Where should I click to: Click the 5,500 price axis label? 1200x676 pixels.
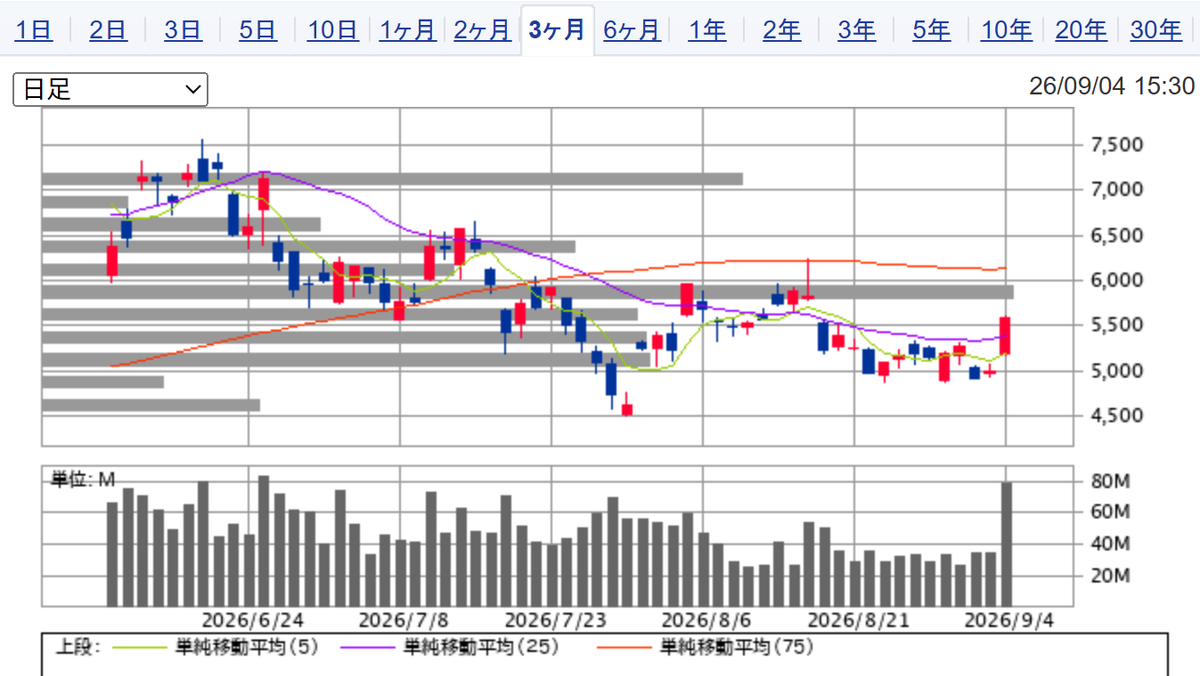1116,326
